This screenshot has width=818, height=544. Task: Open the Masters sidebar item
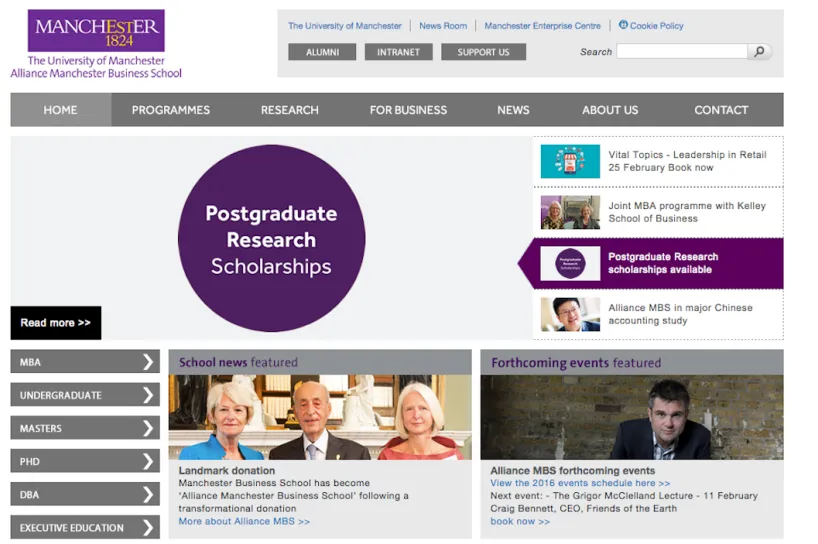[85, 428]
